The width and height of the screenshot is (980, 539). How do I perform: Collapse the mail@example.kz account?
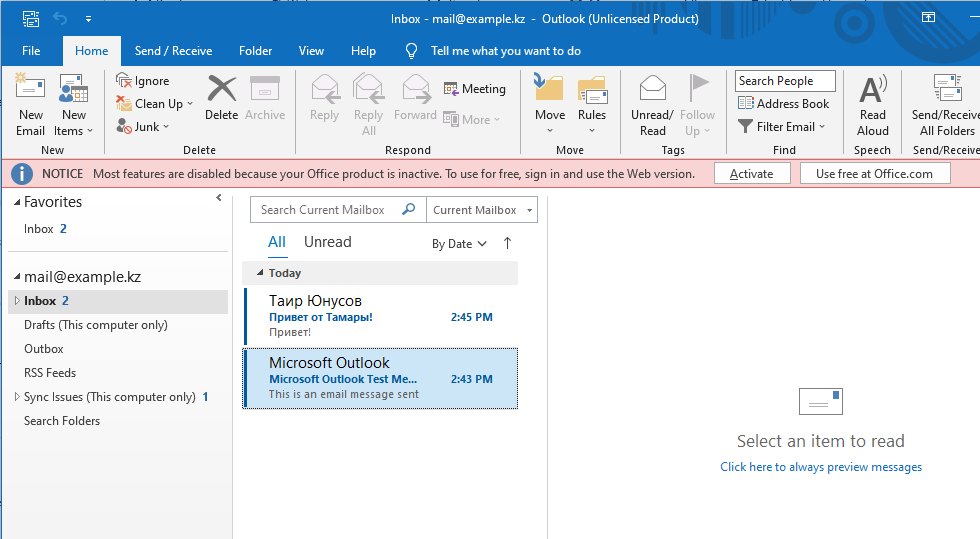pos(18,276)
